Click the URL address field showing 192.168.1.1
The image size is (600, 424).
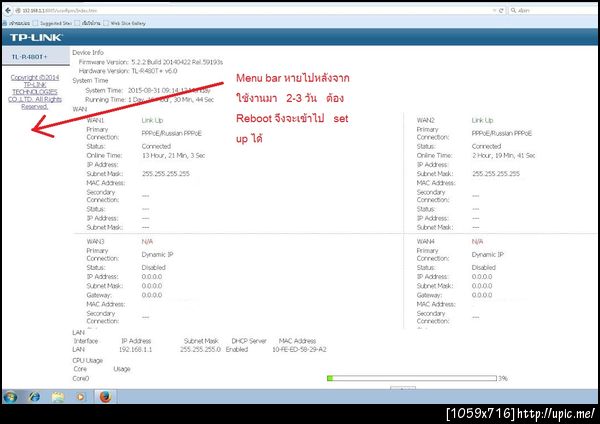click(x=253, y=11)
